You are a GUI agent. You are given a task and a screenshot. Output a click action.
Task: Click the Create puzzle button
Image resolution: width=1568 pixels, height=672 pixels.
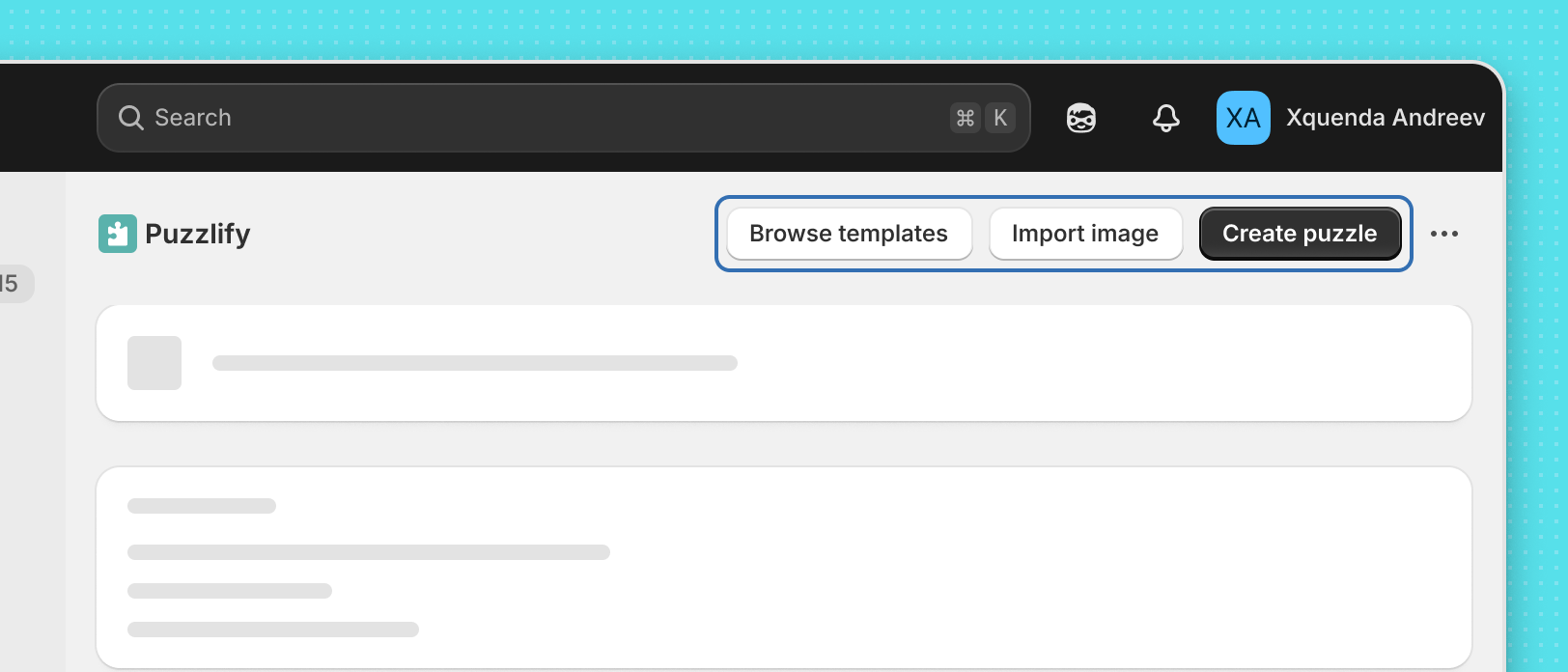1300,234
